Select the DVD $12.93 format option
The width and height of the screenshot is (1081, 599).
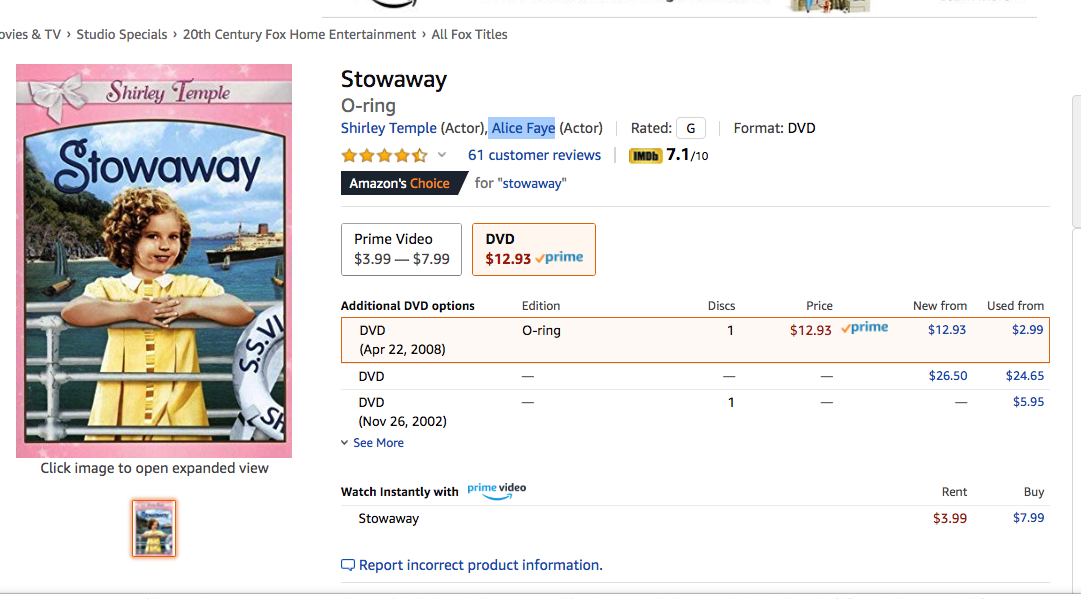pos(534,250)
